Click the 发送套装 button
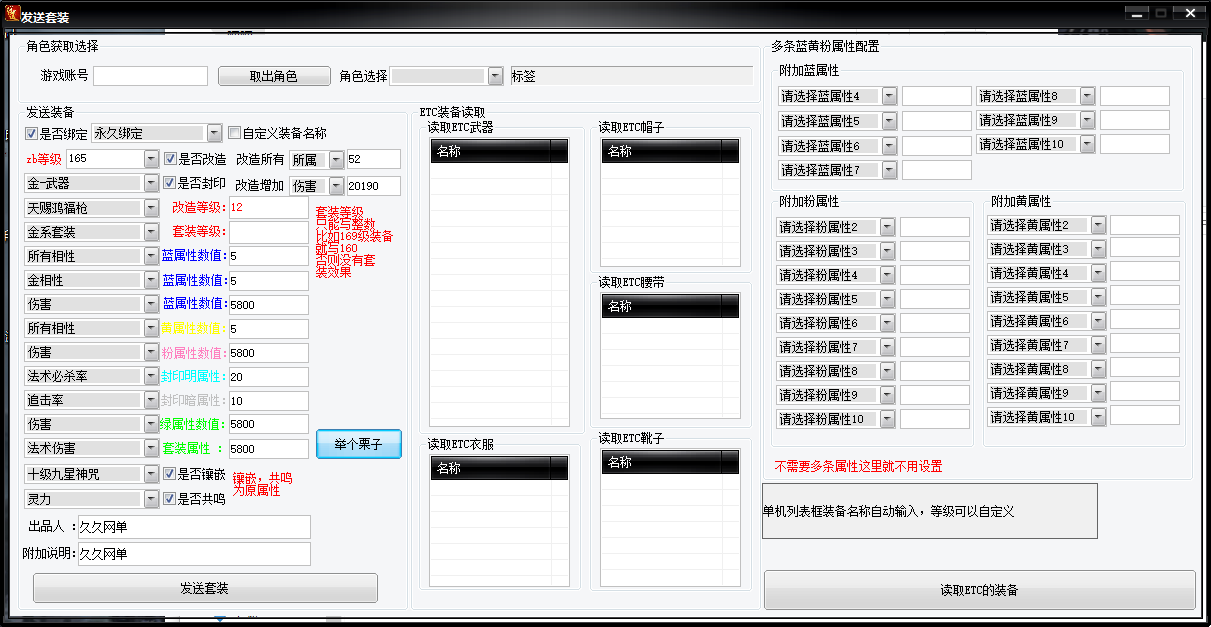The image size is (1211, 627). [205, 588]
